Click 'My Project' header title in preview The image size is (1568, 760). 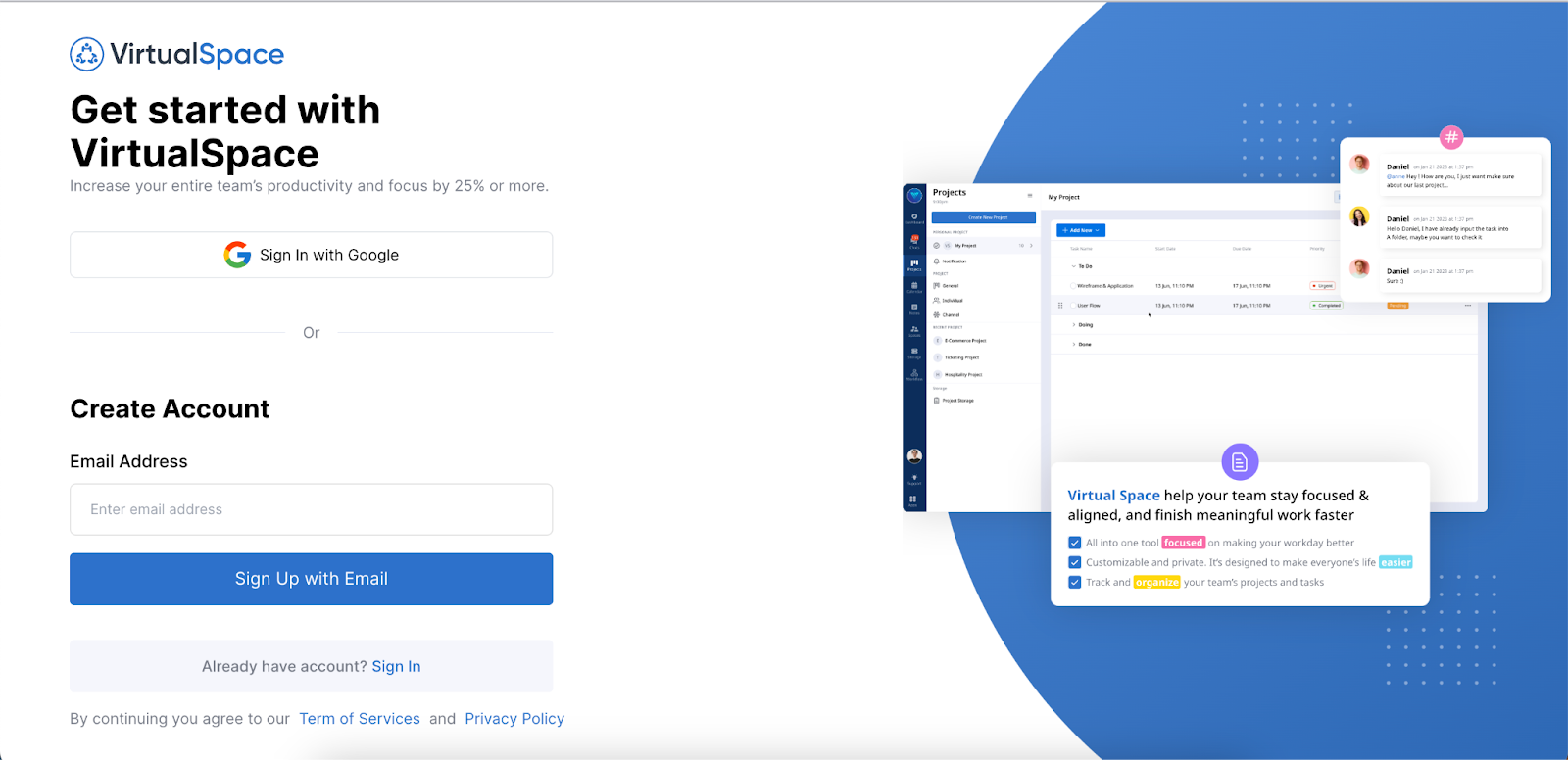click(1063, 197)
